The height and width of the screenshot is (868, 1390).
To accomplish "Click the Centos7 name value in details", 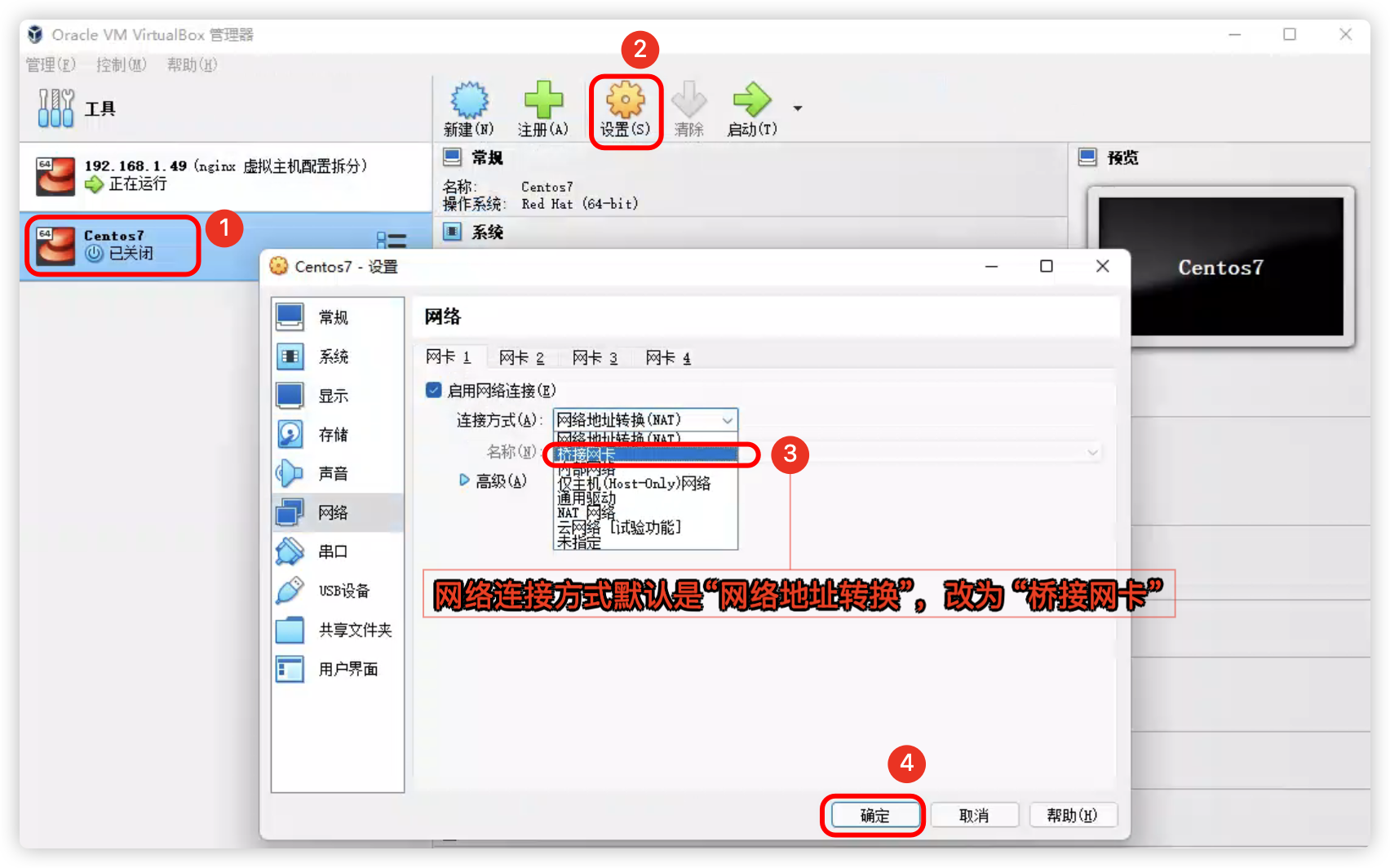I will tap(547, 187).
